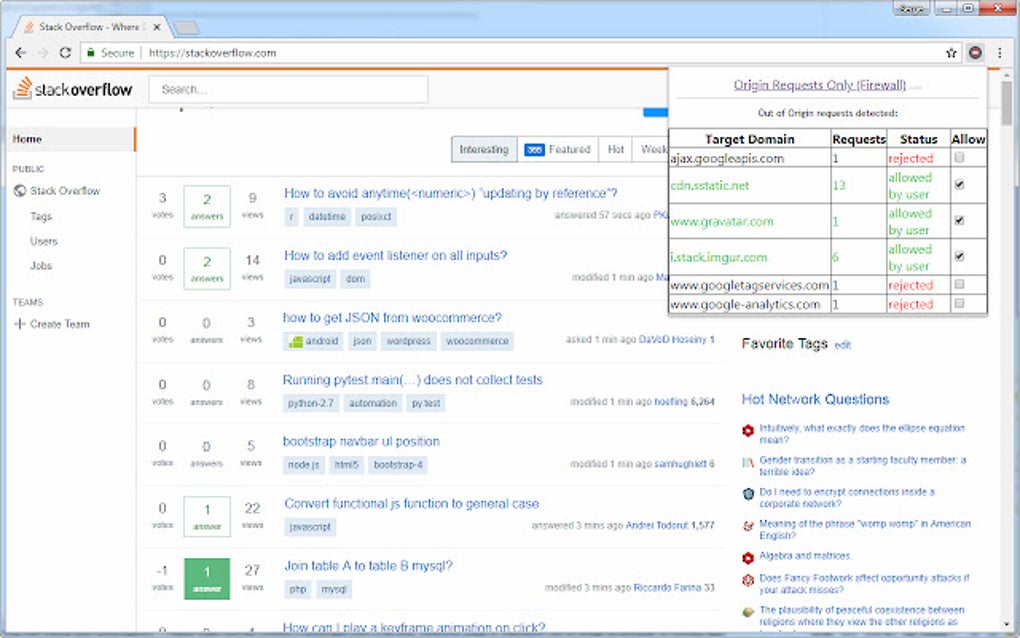
Task: Click the browser back arrow
Action: coord(20,53)
